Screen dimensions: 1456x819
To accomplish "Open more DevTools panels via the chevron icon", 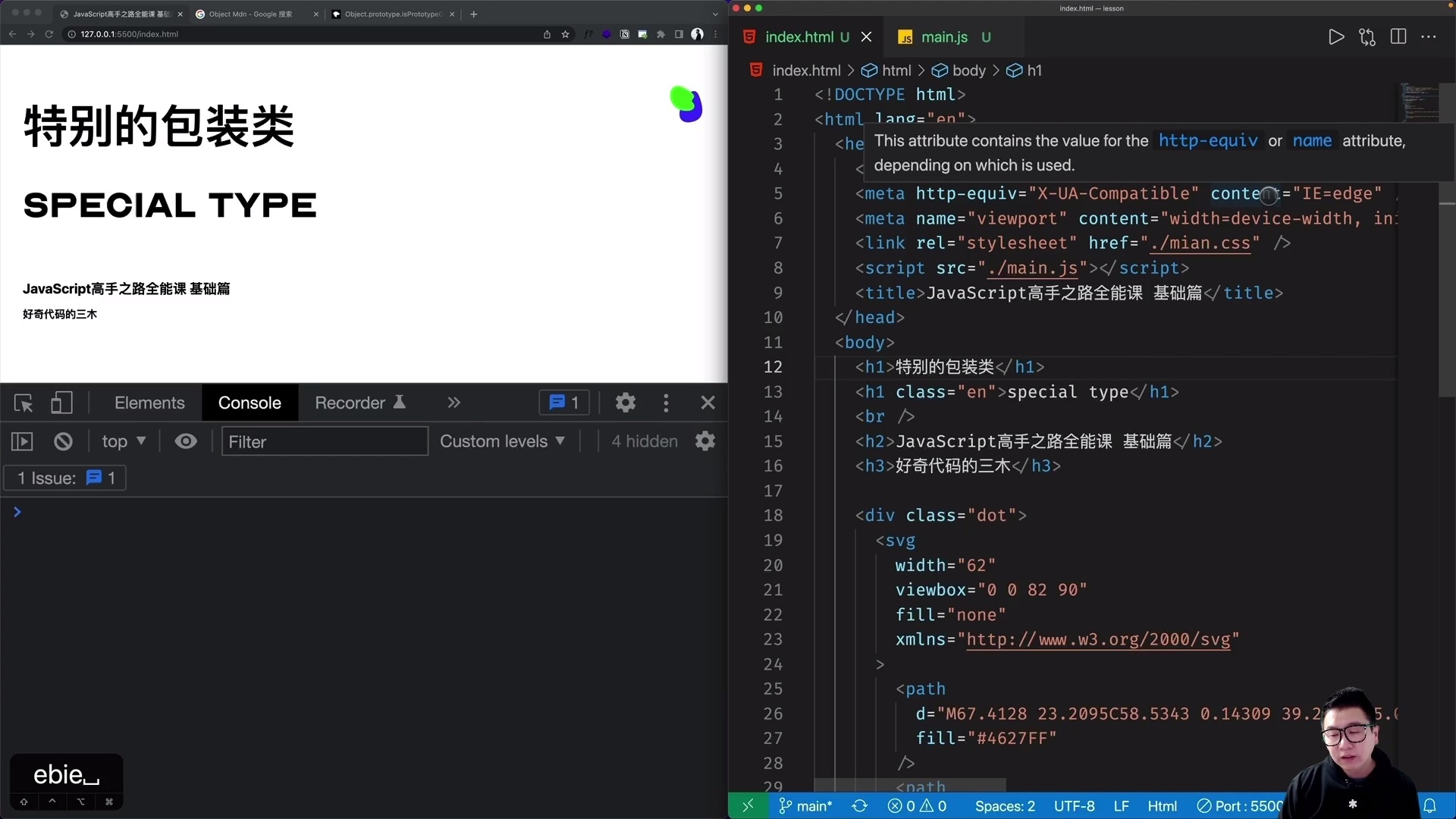I will point(453,403).
